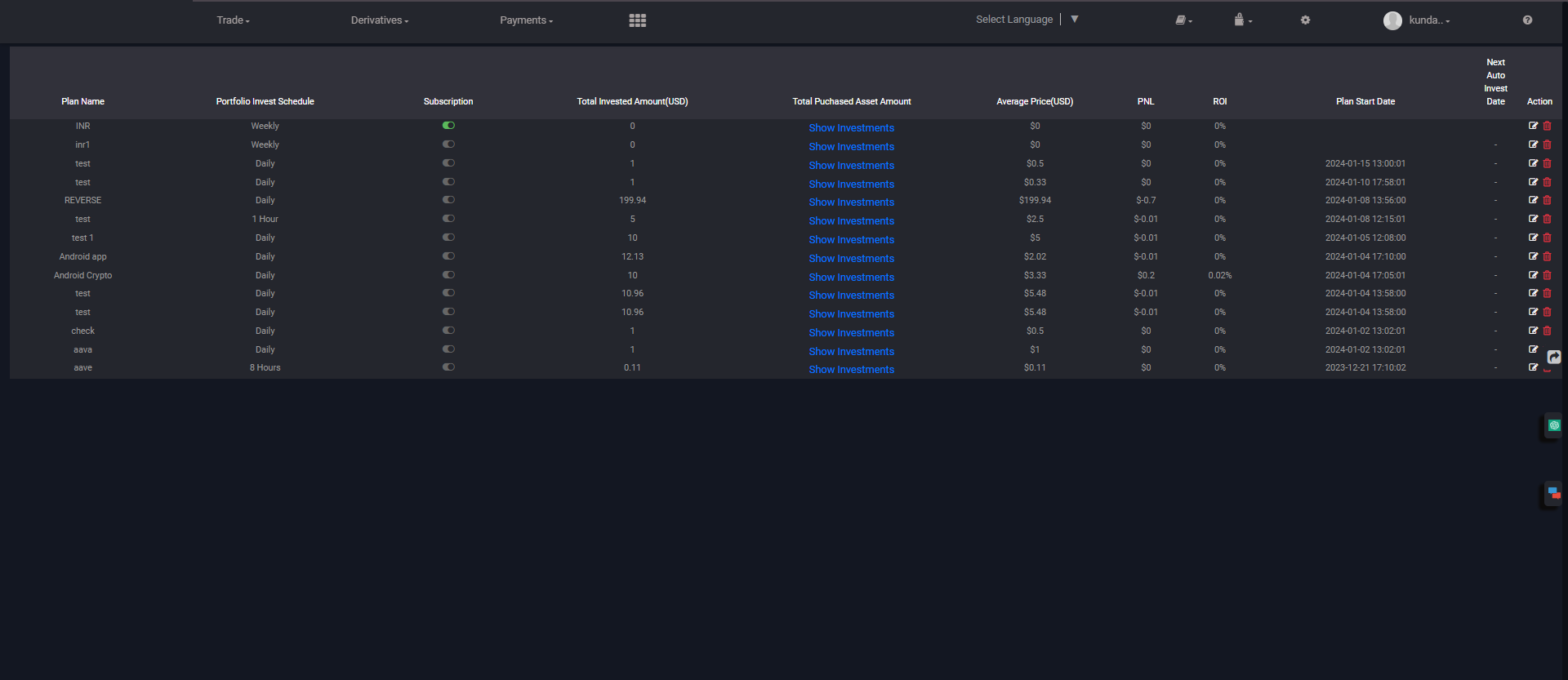Viewport: 1568px width, 680px height.
Task: Open the help question mark icon
Action: click(x=1527, y=20)
